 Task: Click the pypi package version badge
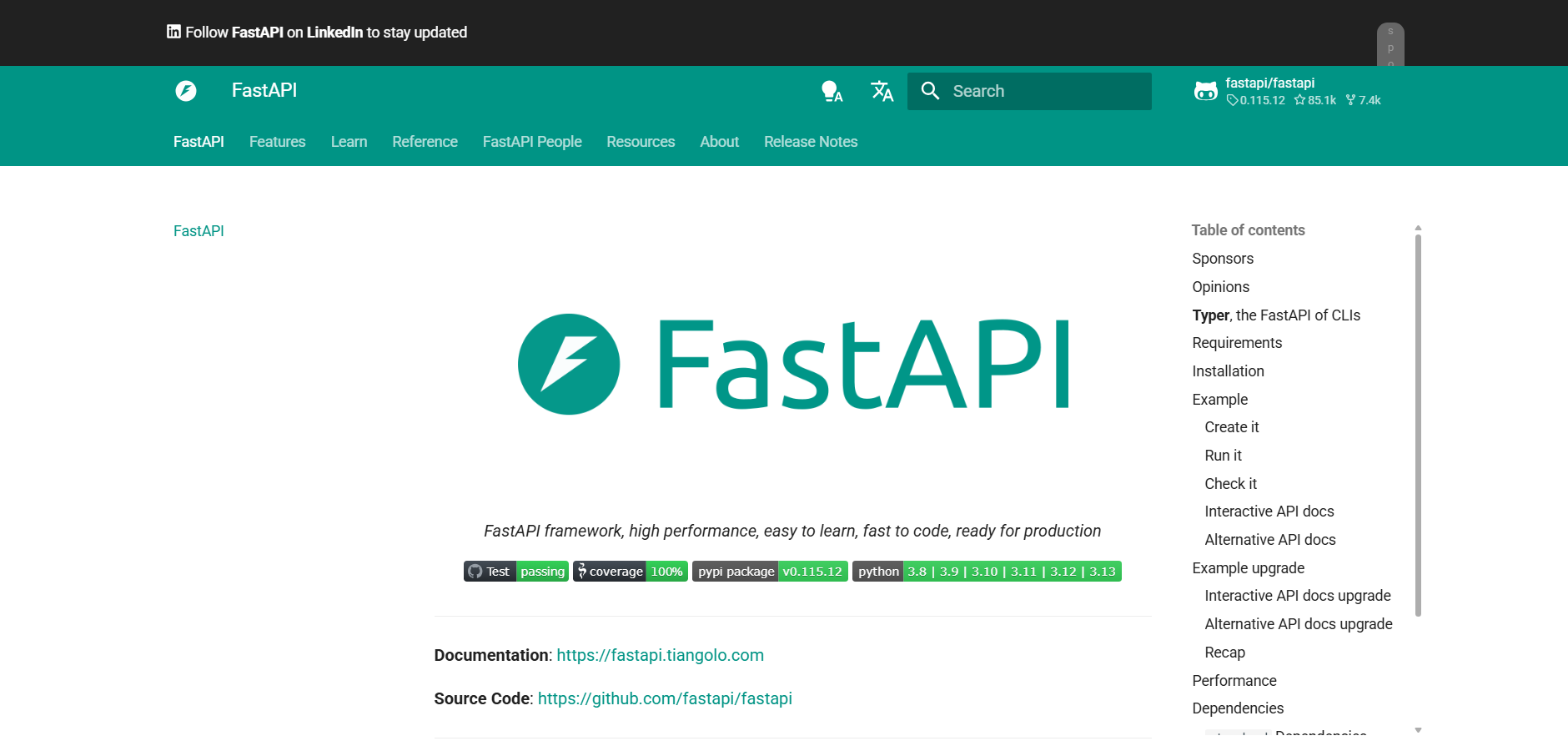click(x=769, y=572)
